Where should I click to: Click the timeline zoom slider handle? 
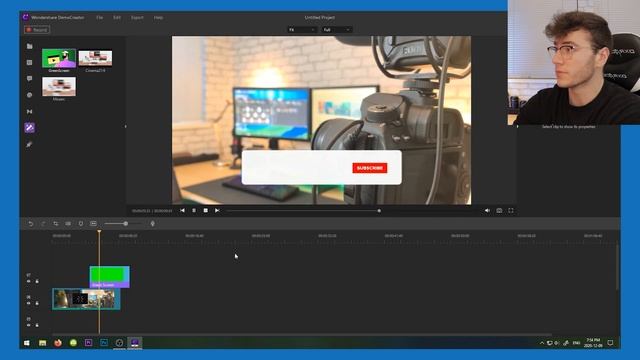tap(126, 224)
